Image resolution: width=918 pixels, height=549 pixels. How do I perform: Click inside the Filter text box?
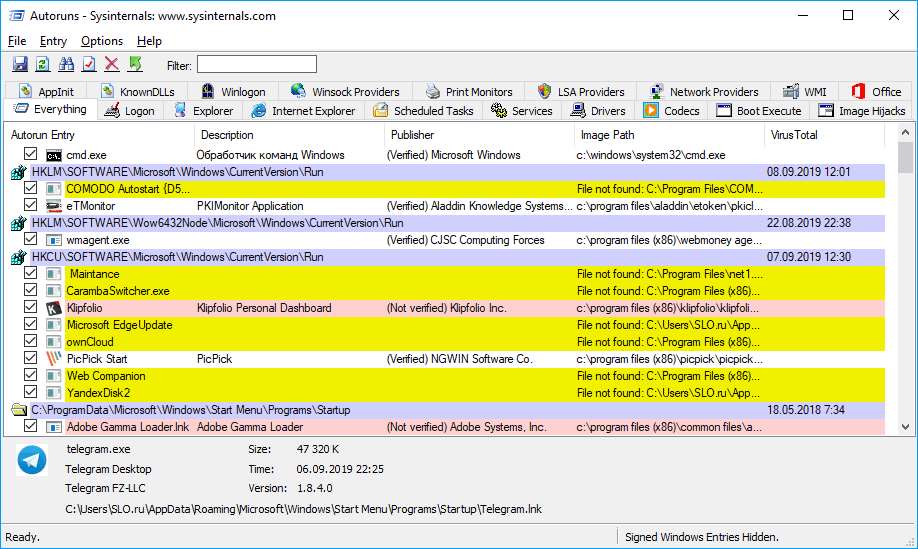pos(256,64)
